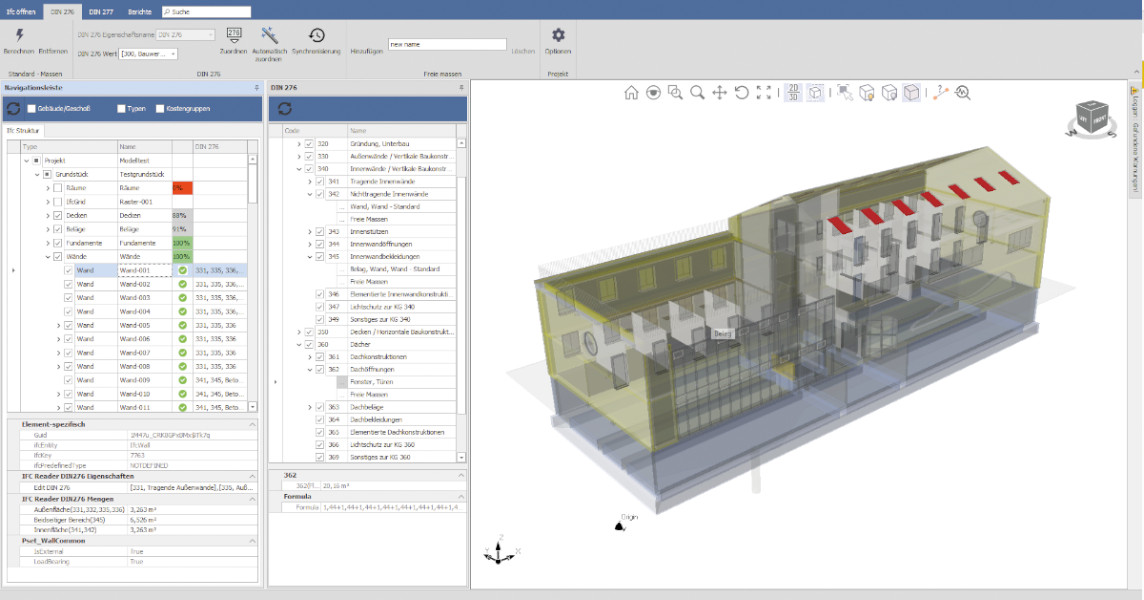Viewport: 1144px width, 600px height.
Task: Uncheck code 320 Gründung checkbox
Action: point(309,144)
